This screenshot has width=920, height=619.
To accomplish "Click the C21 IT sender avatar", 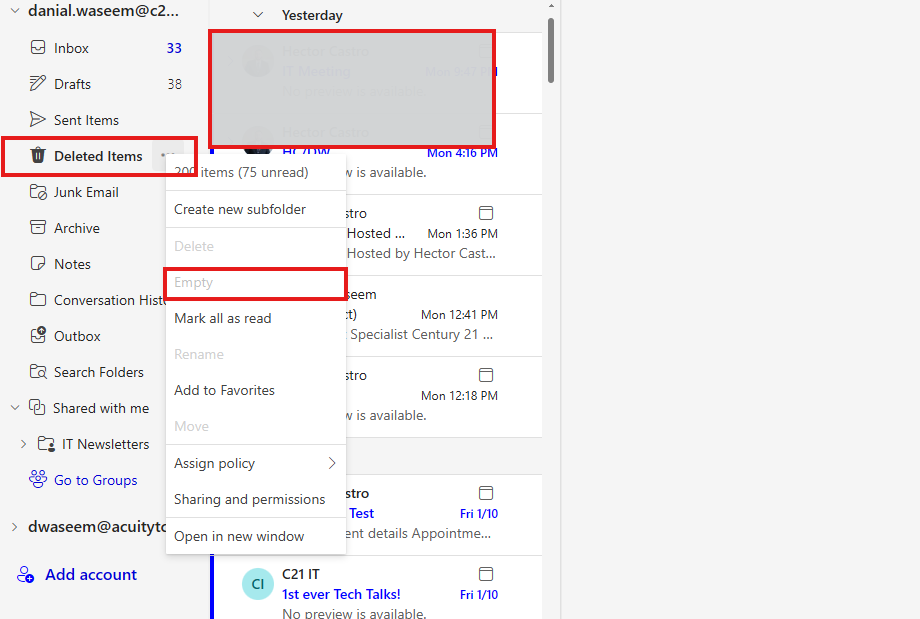I will tap(258, 583).
